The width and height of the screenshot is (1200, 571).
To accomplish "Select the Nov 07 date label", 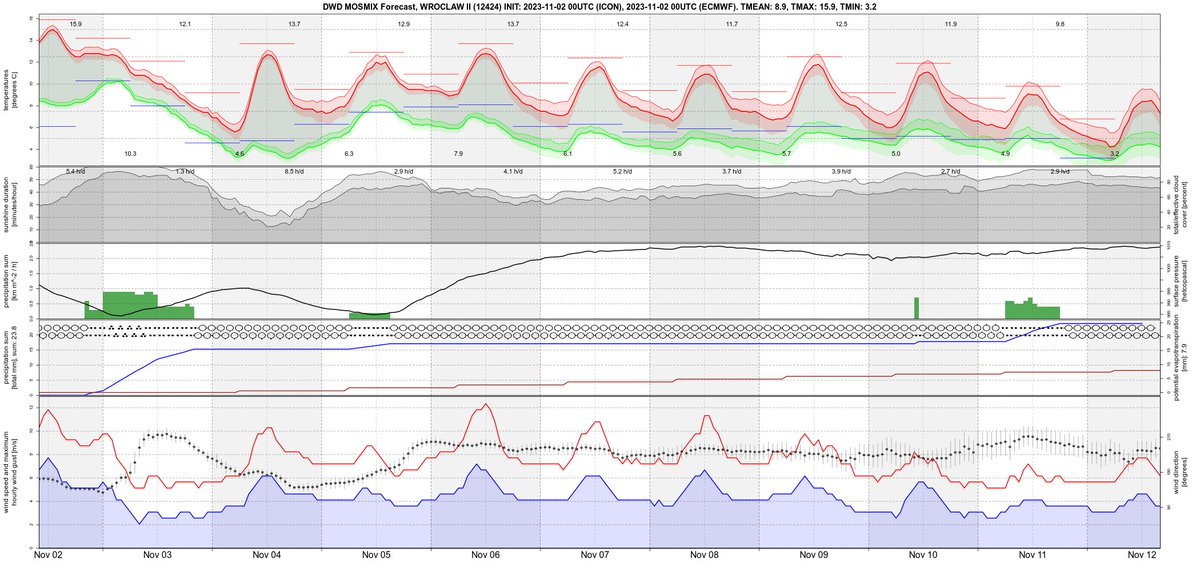I will [x=595, y=554].
